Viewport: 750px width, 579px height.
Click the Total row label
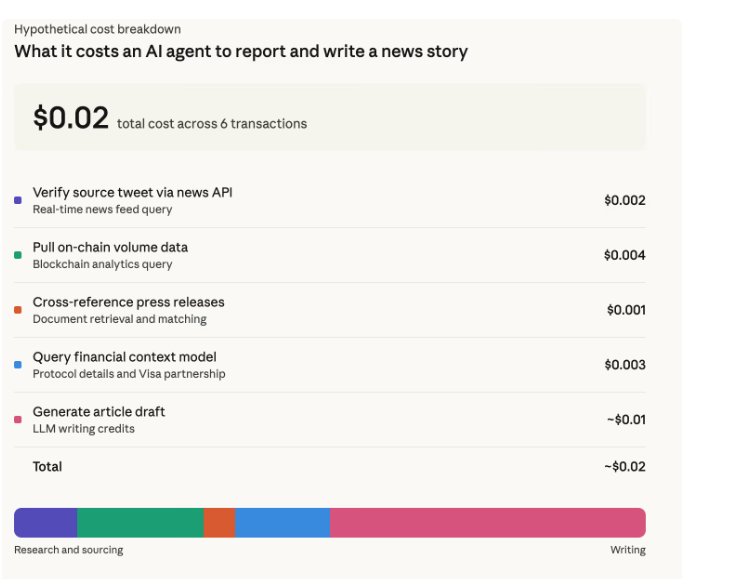[47, 467]
